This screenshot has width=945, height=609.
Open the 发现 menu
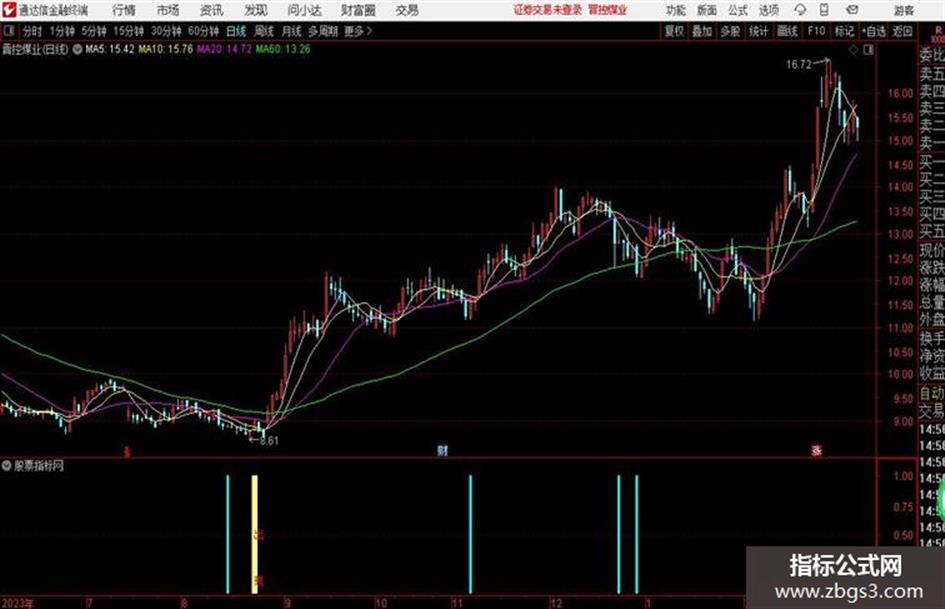(x=256, y=10)
